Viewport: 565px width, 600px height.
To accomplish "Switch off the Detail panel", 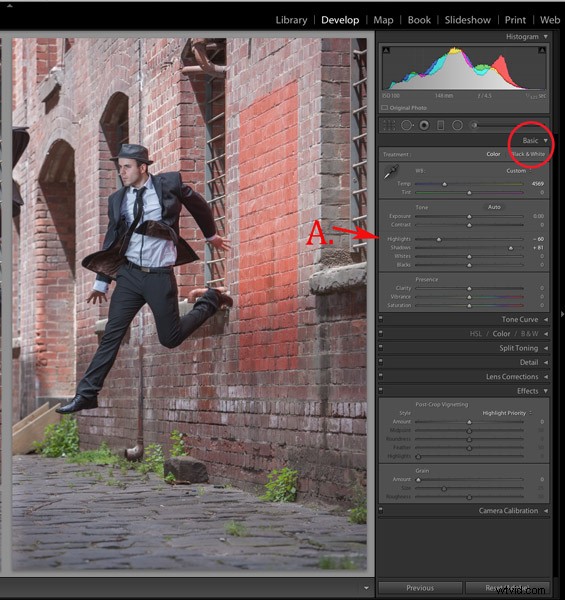I will click(x=381, y=362).
